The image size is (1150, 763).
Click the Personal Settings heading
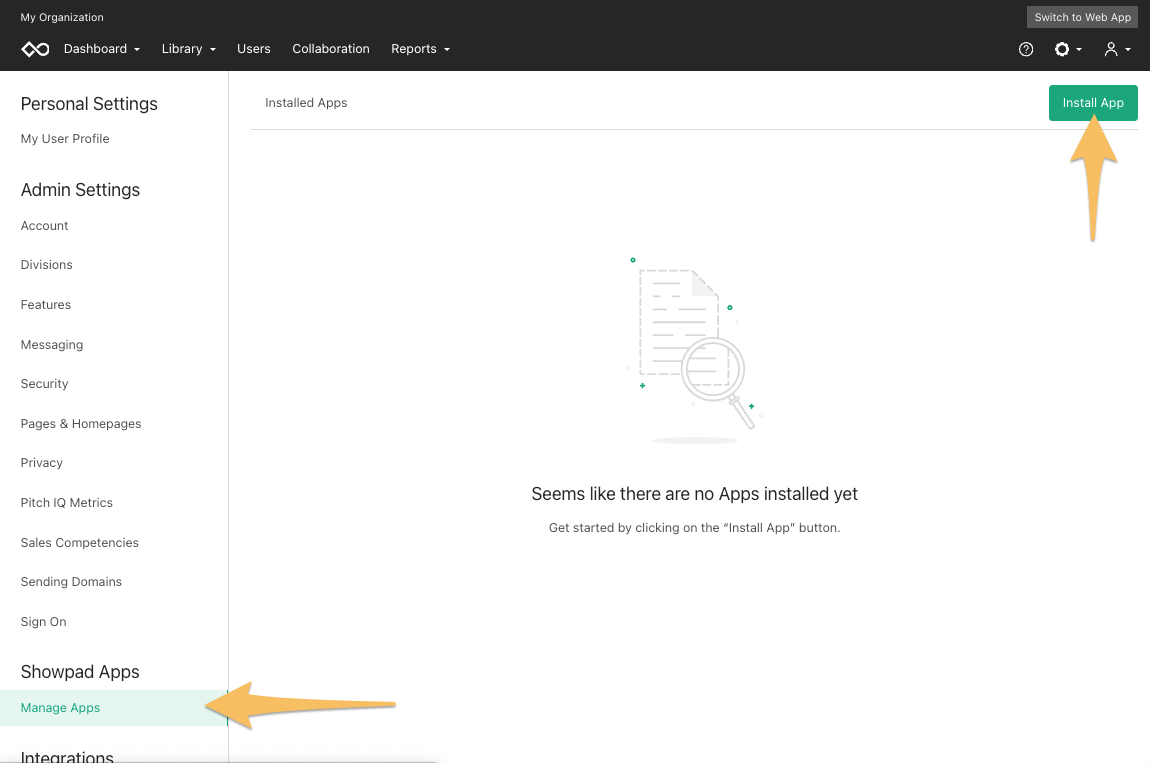coord(89,104)
